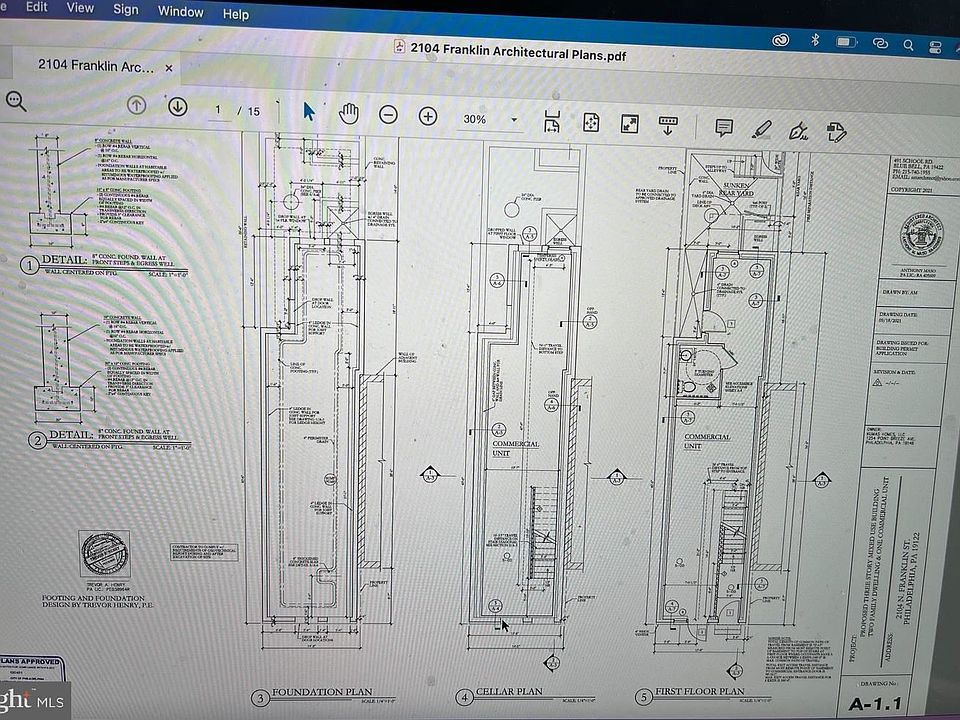Click the "SUNKEN REAR YARD" label

(736, 189)
